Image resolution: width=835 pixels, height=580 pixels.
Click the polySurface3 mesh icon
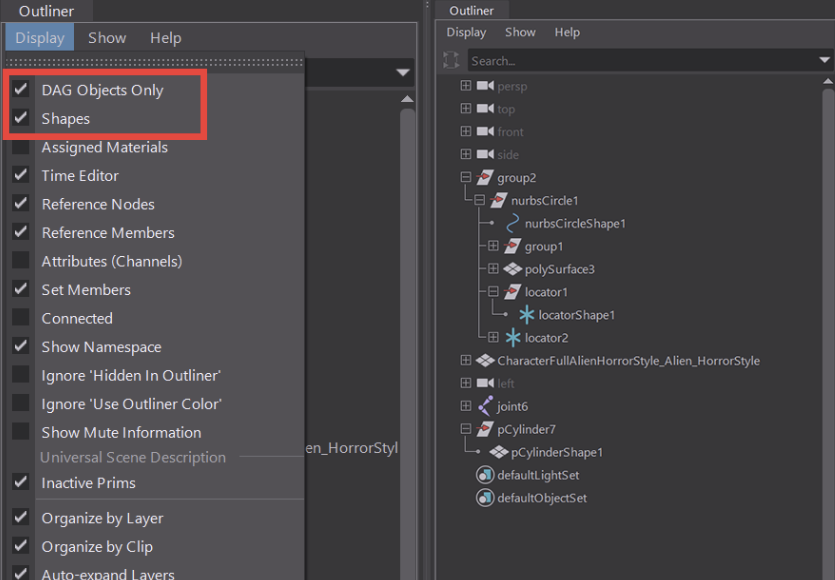[512, 269]
